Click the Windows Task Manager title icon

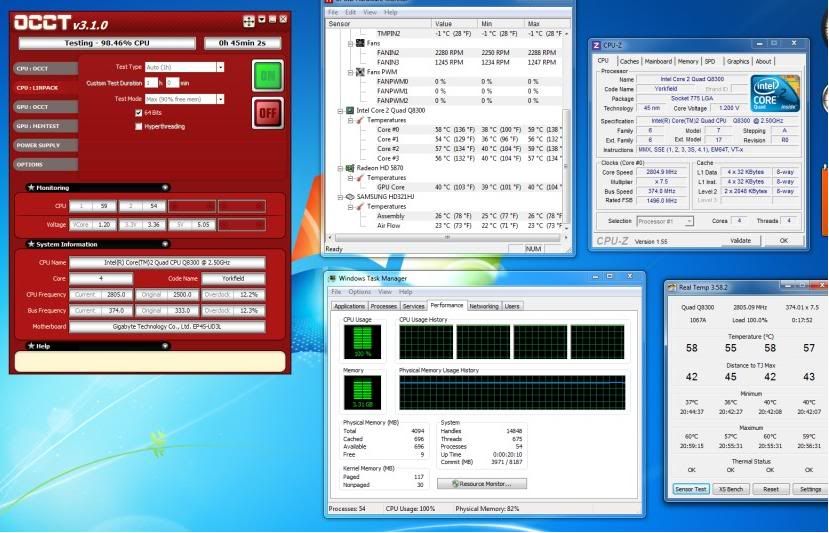click(x=332, y=278)
